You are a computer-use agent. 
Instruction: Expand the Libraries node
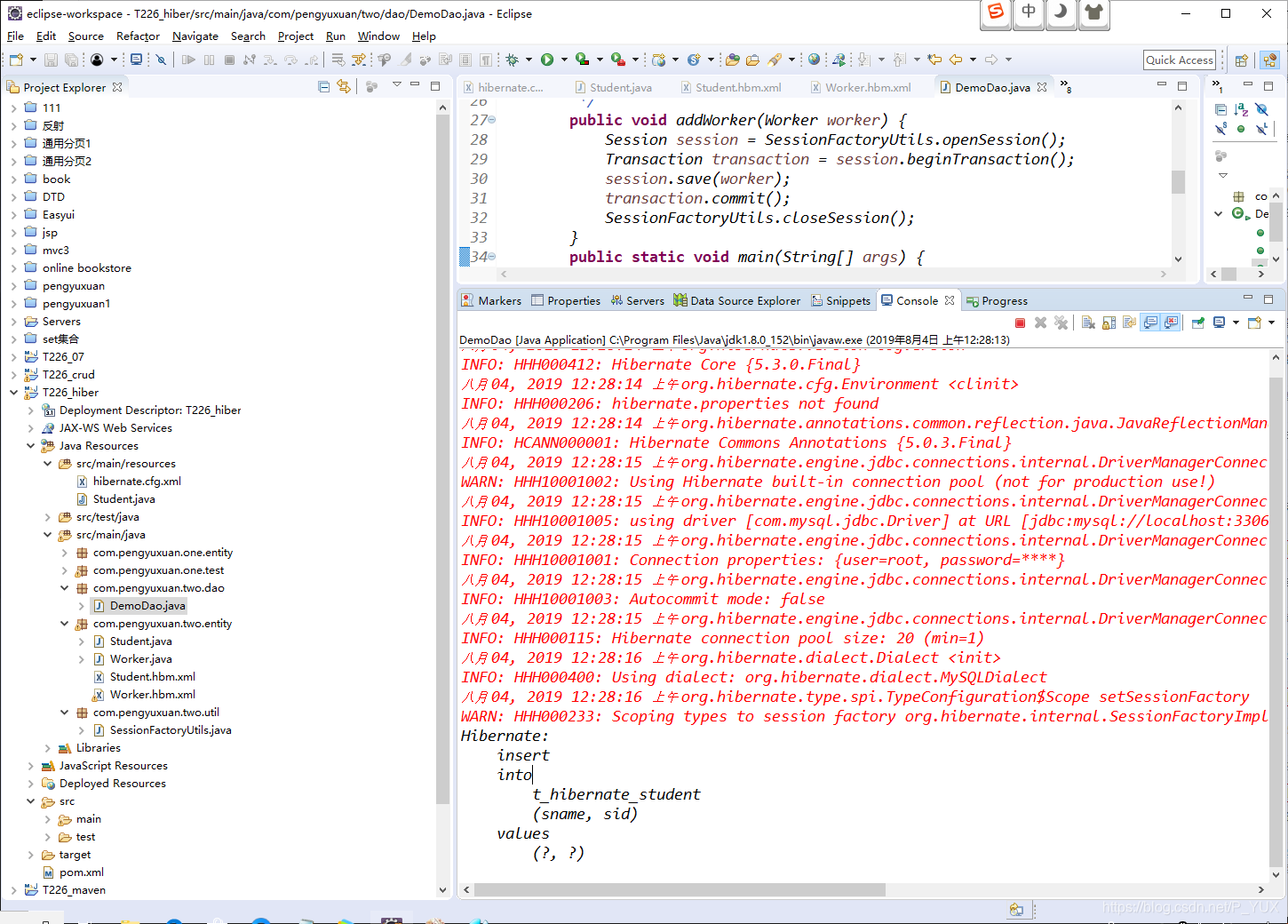(47, 747)
